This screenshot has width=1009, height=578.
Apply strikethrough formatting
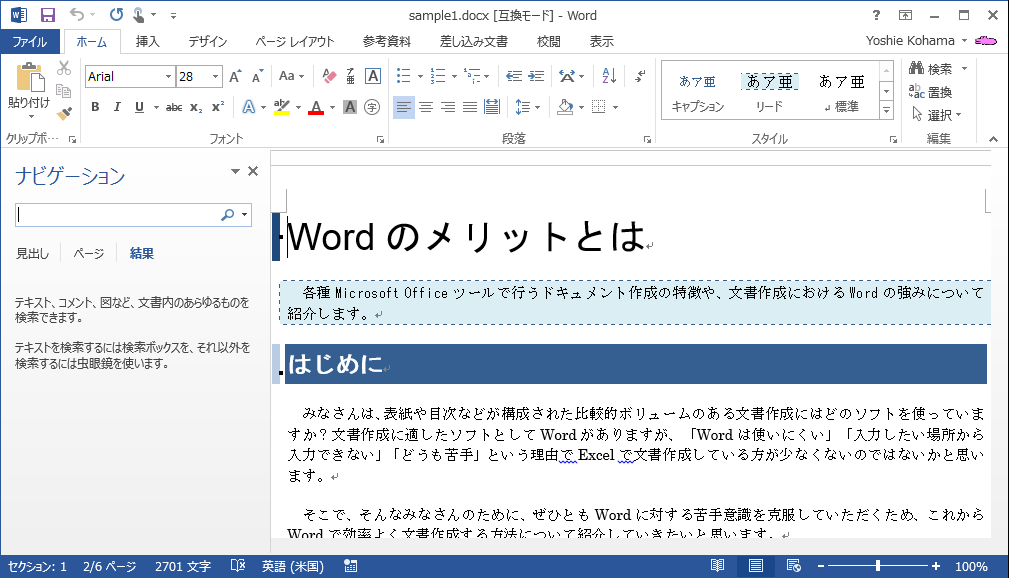174,107
